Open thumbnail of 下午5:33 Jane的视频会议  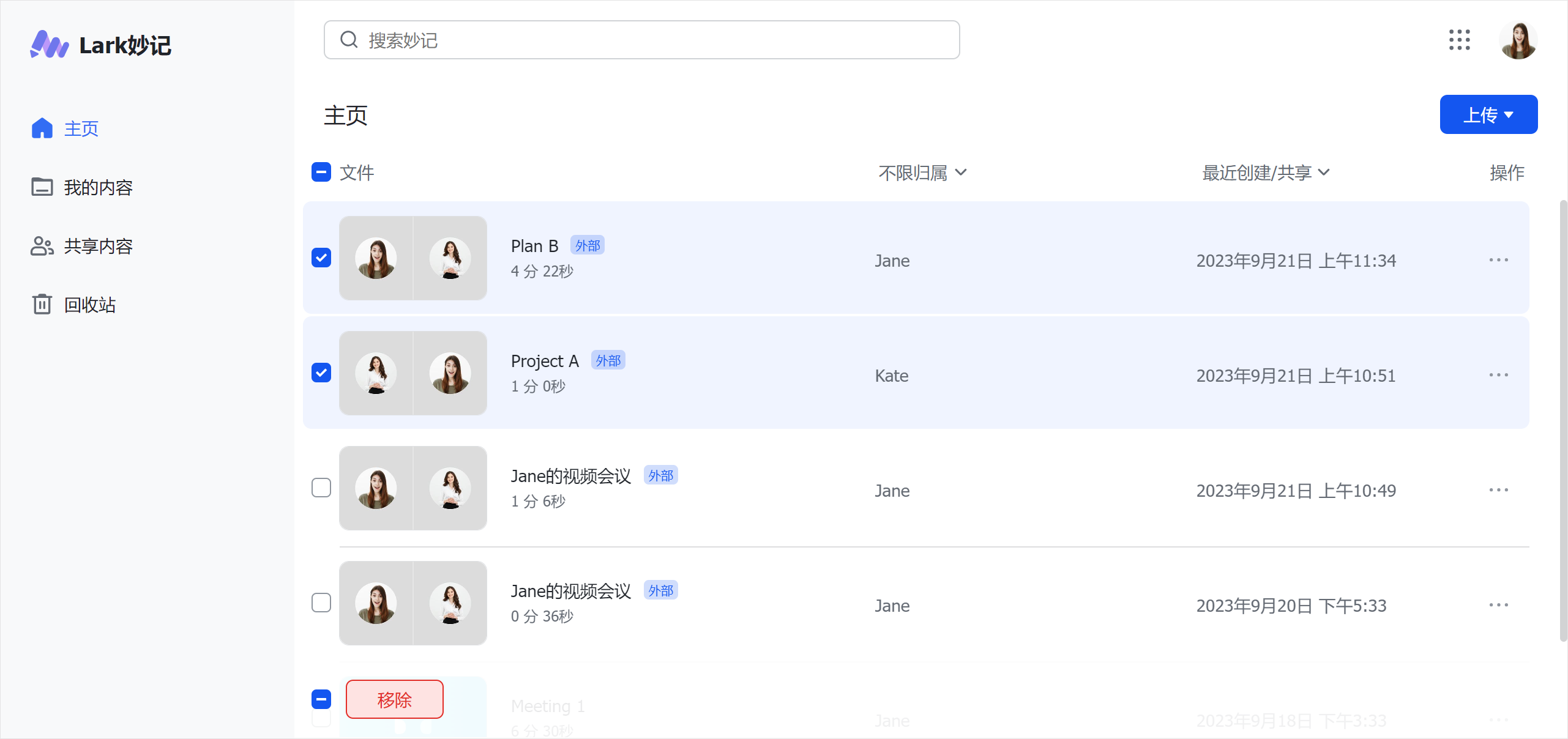tap(413, 603)
